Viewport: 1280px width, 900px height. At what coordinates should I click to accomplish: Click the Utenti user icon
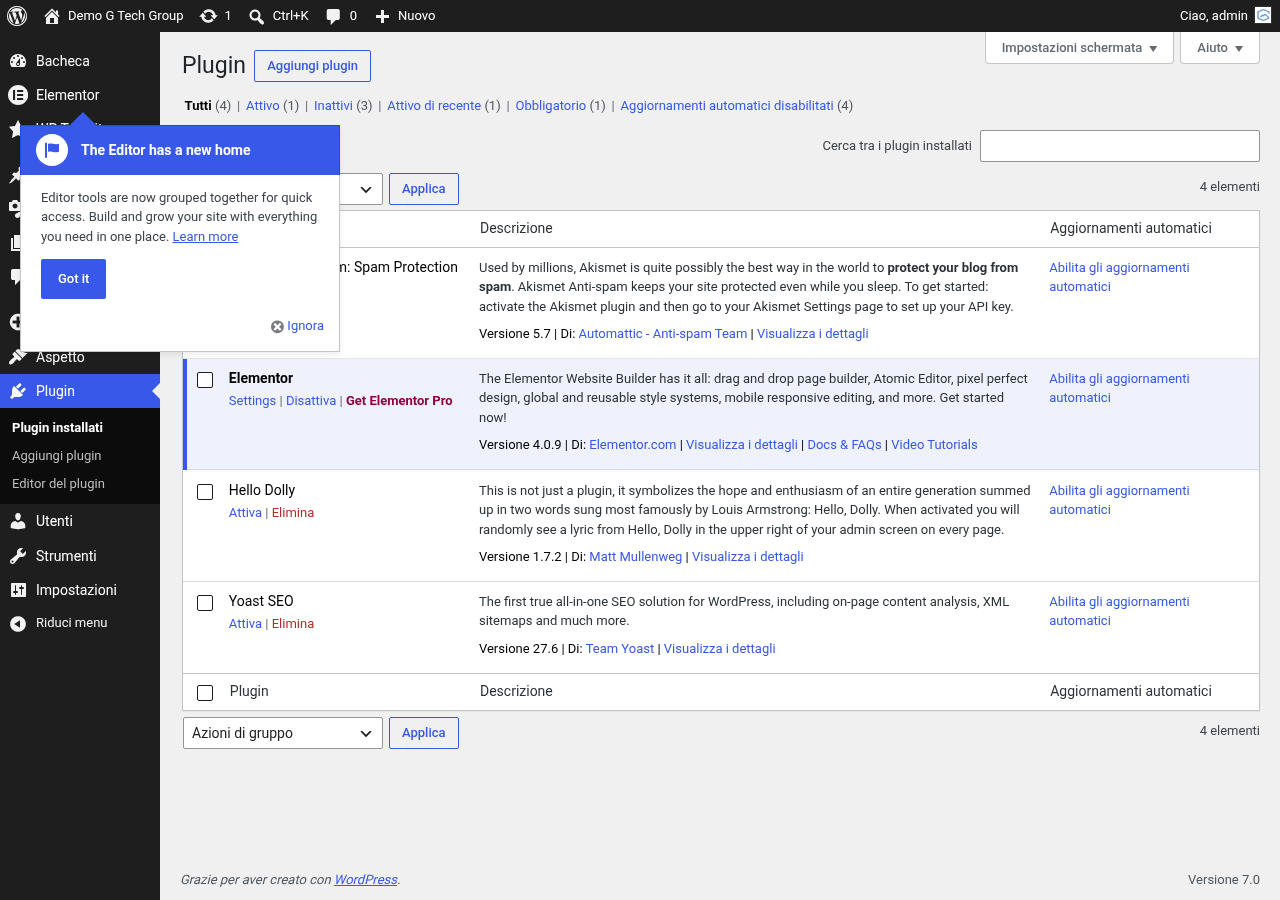(x=18, y=521)
